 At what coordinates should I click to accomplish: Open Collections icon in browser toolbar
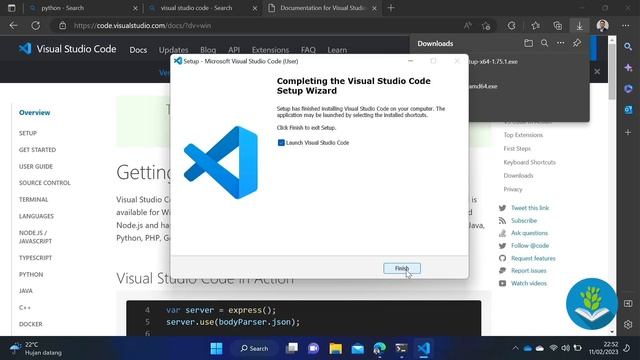point(558,25)
